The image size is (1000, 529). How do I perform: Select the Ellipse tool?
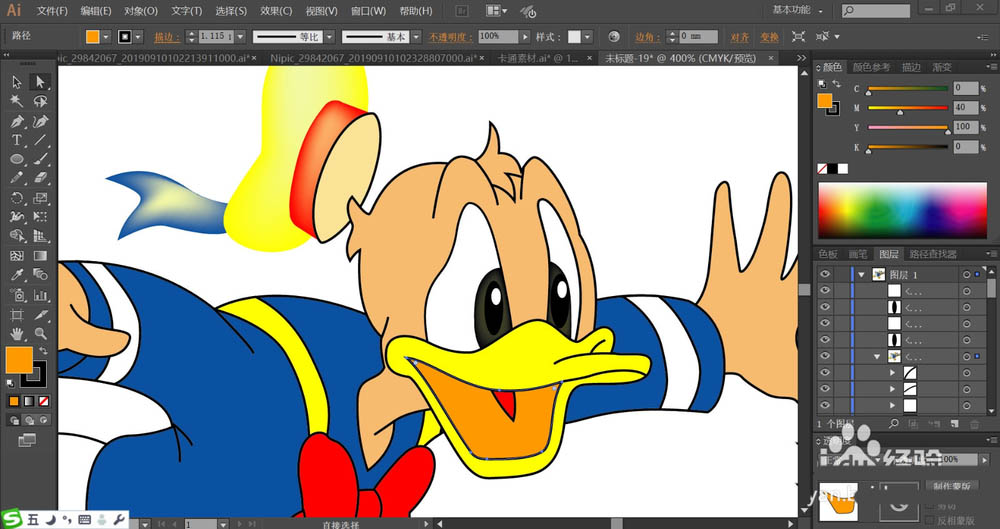pyautogui.click(x=17, y=159)
